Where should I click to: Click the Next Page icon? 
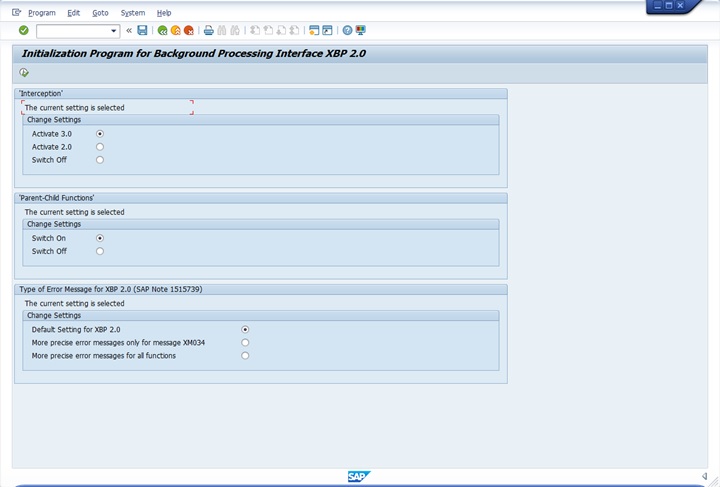[281, 30]
